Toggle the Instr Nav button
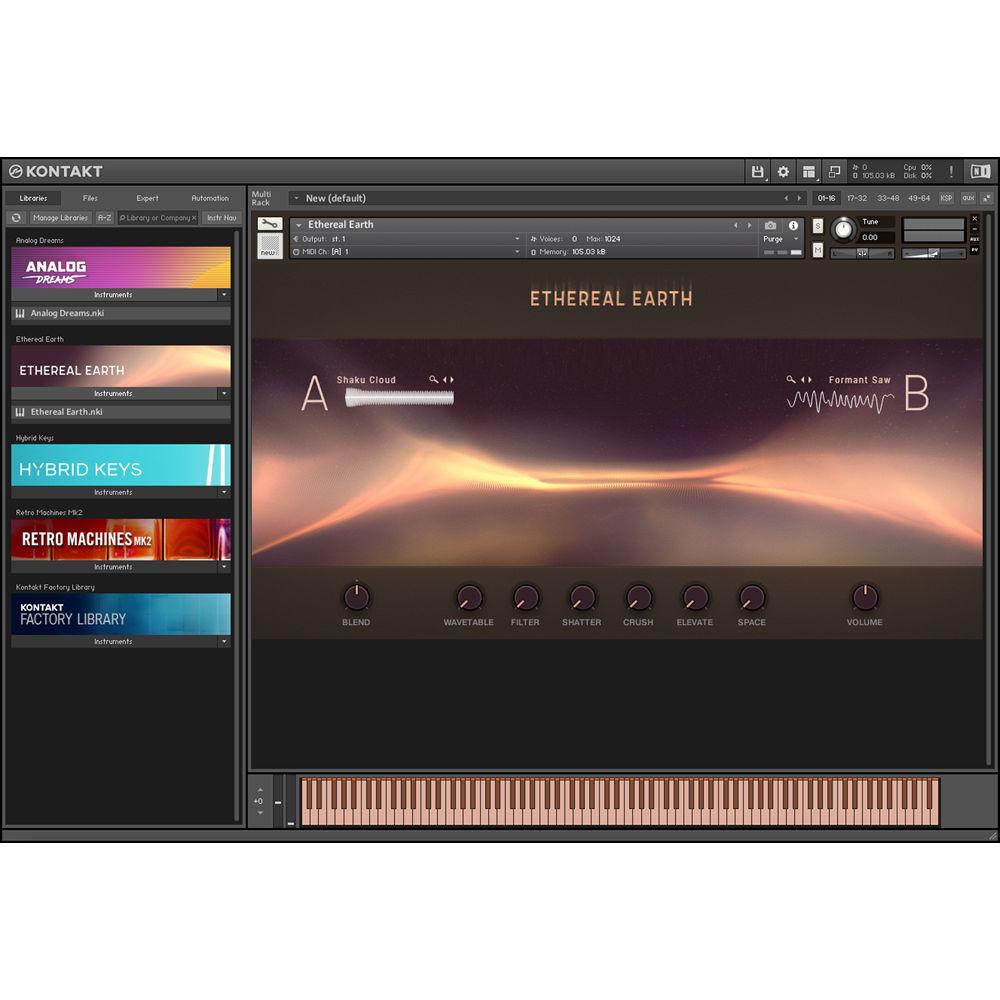Viewport: 1000px width, 1000px height. coord(221,217)
